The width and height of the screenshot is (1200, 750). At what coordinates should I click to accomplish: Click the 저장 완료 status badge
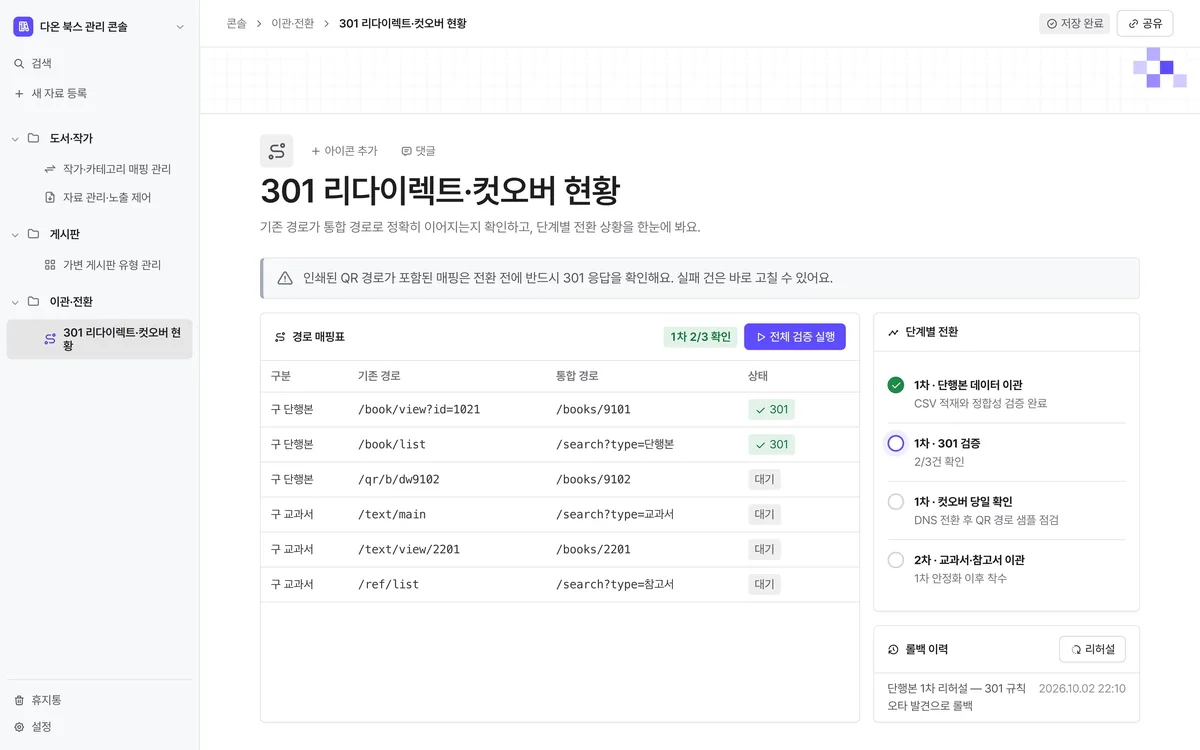point(1074,23)
